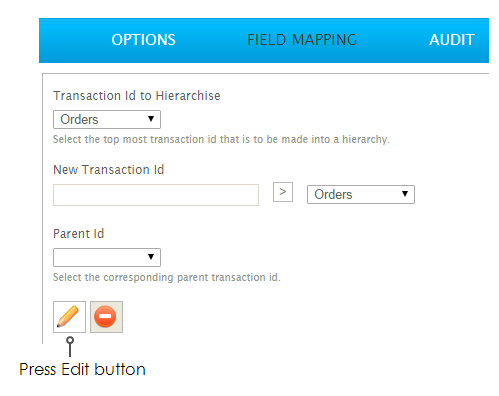
Task: Open the Transaction Id to Hierarchise dropdown
Action: tap(107, 119)
